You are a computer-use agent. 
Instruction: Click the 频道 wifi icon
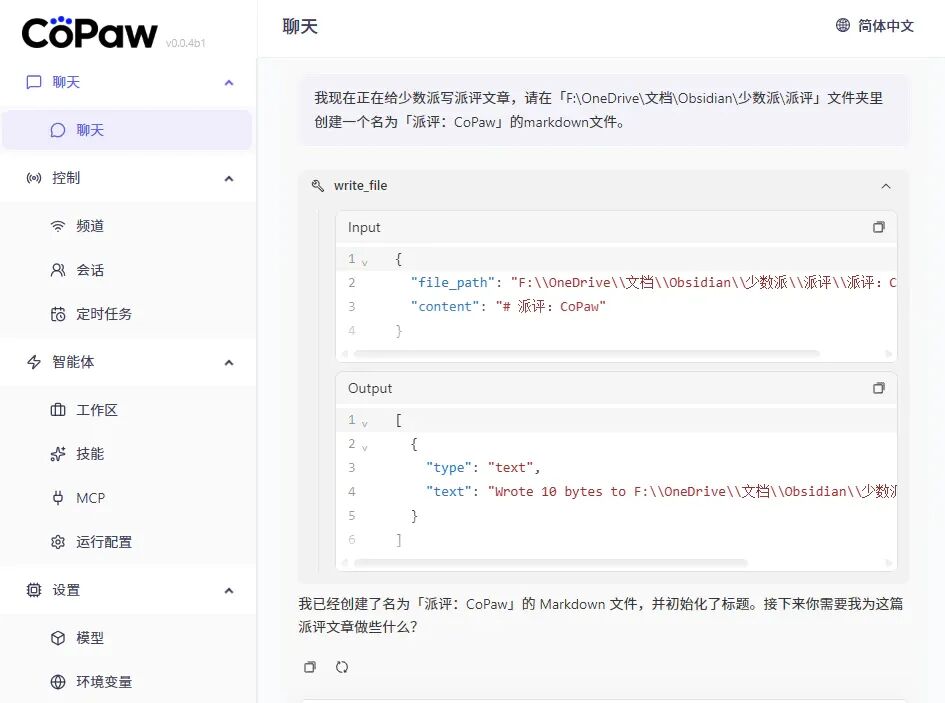58,226
